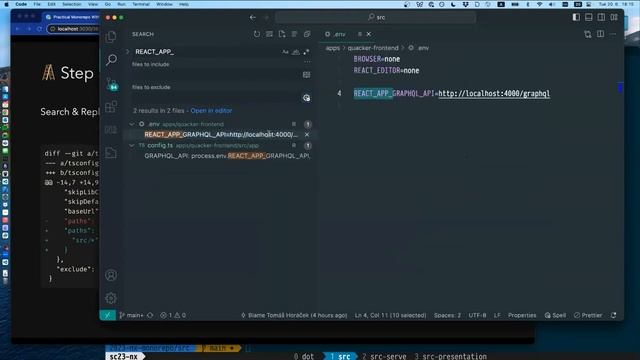Open the File menu in macOS menu bar

point(37,4)
